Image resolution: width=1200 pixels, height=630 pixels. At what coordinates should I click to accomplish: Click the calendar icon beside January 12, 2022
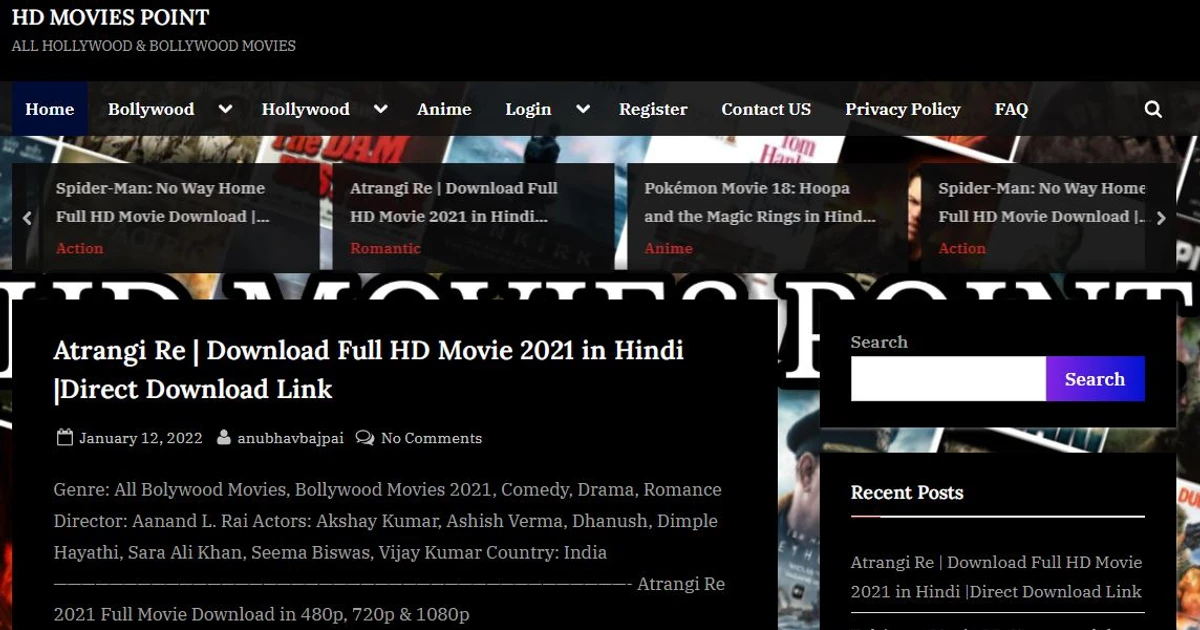coord(65,437)
